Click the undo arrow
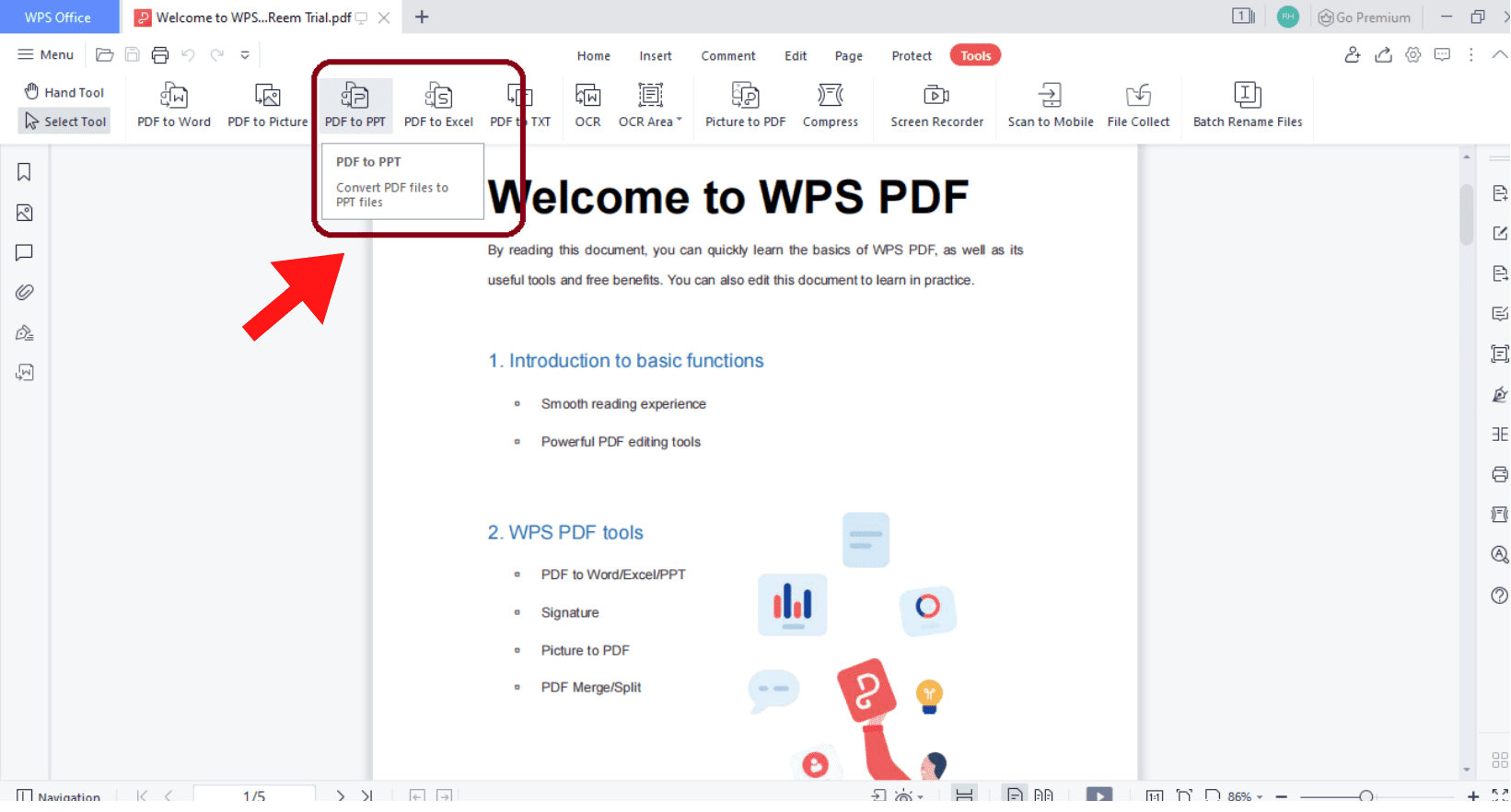This screenshot has height=812, width=1511. tap(188, 55)
